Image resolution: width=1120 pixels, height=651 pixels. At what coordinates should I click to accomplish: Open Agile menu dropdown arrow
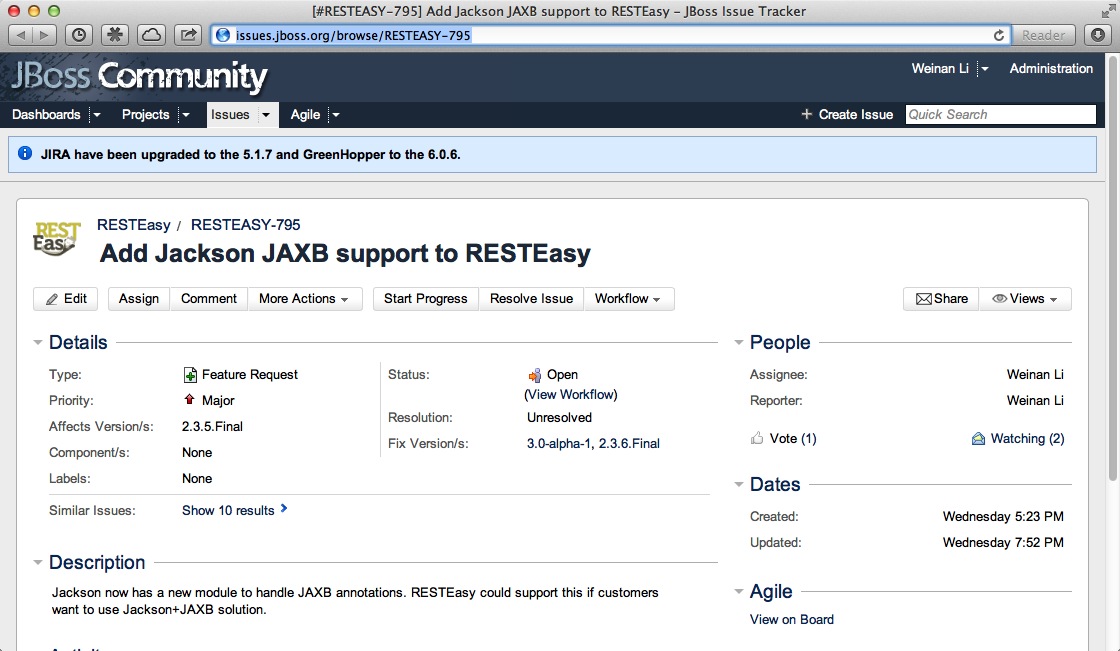click(335, 114)
